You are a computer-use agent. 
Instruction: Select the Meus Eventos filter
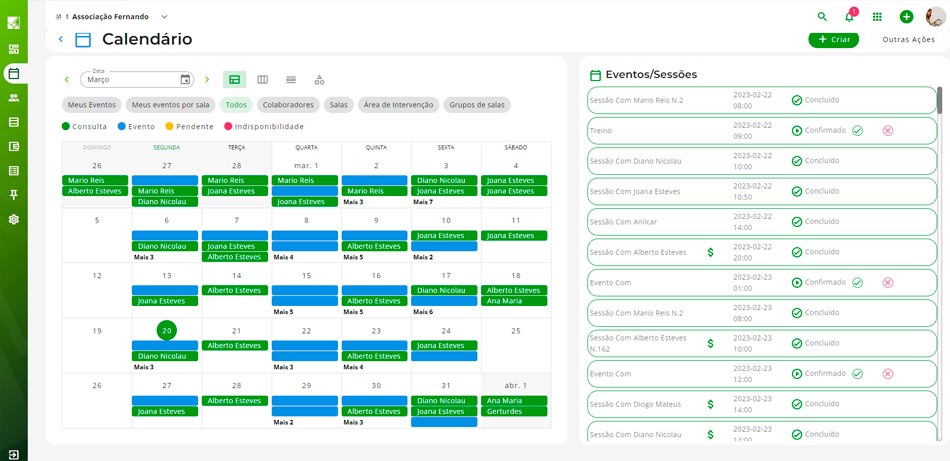(91, 105)
